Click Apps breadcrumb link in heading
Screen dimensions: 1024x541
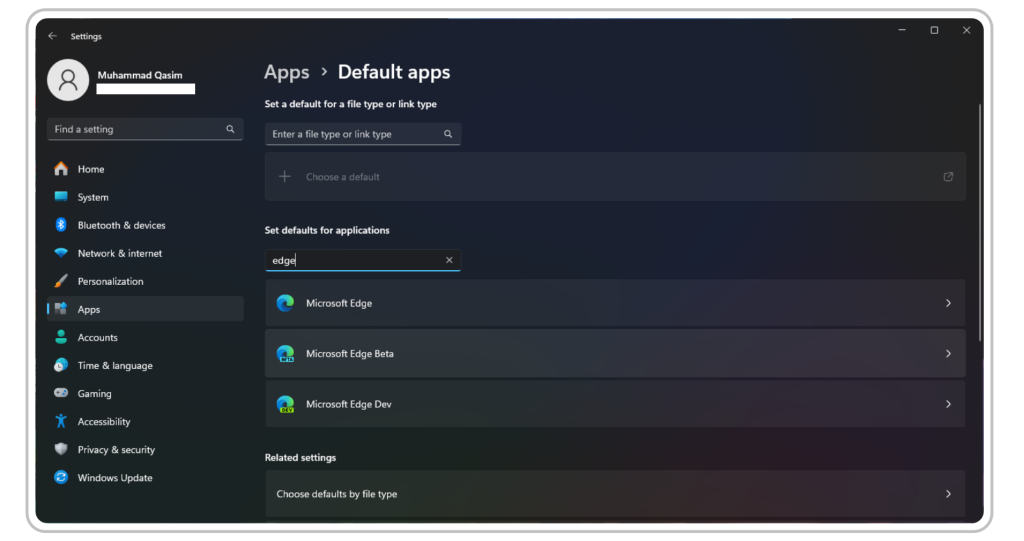[x=287, y=73]
